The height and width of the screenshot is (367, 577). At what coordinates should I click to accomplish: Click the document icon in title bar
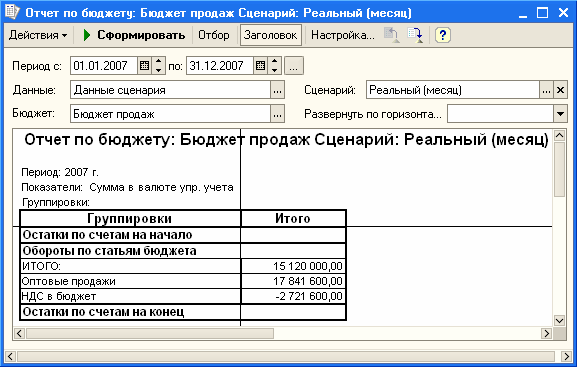pos(12,12)
